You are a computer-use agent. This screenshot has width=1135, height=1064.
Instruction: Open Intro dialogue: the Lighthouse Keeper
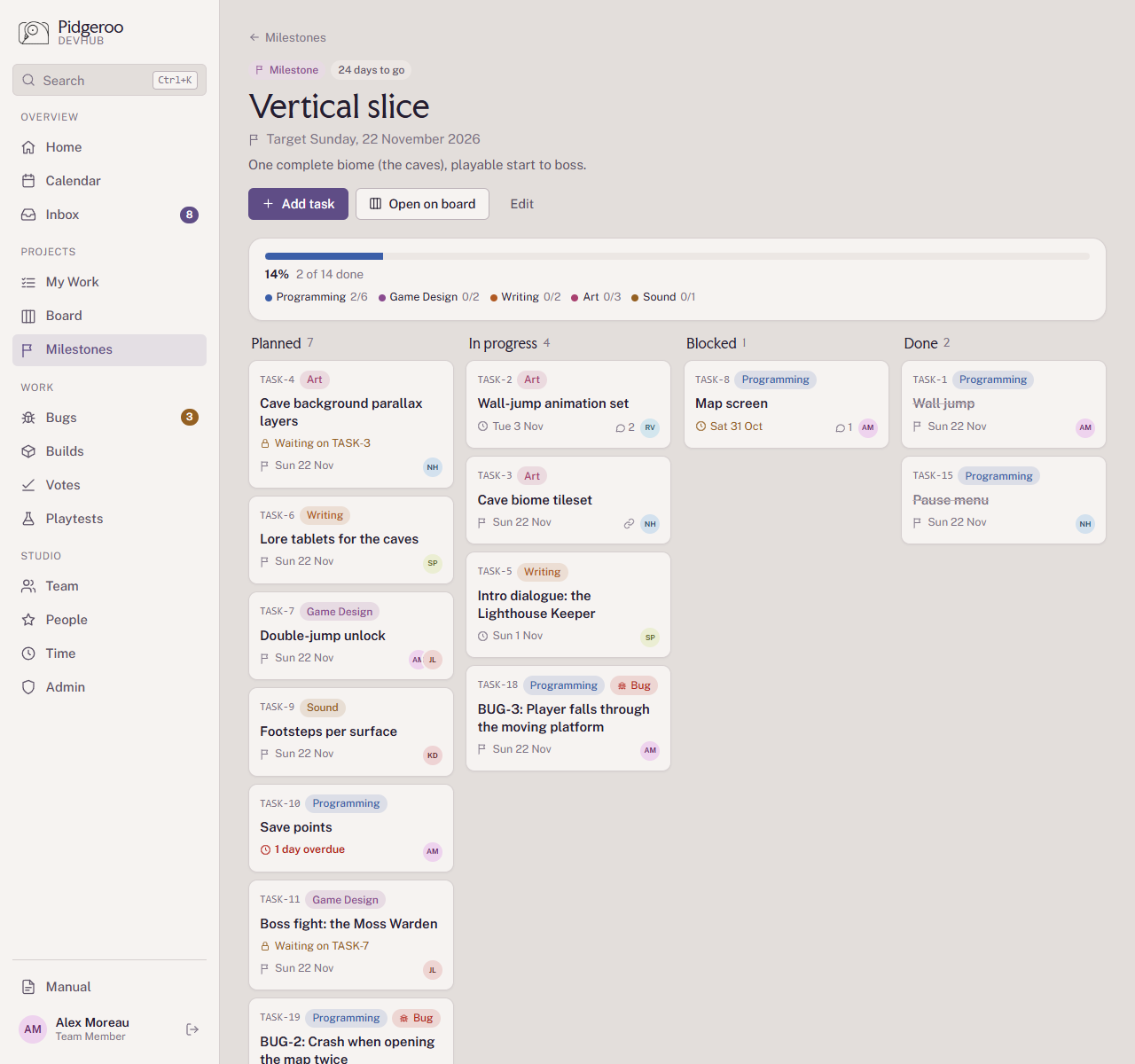568,605
